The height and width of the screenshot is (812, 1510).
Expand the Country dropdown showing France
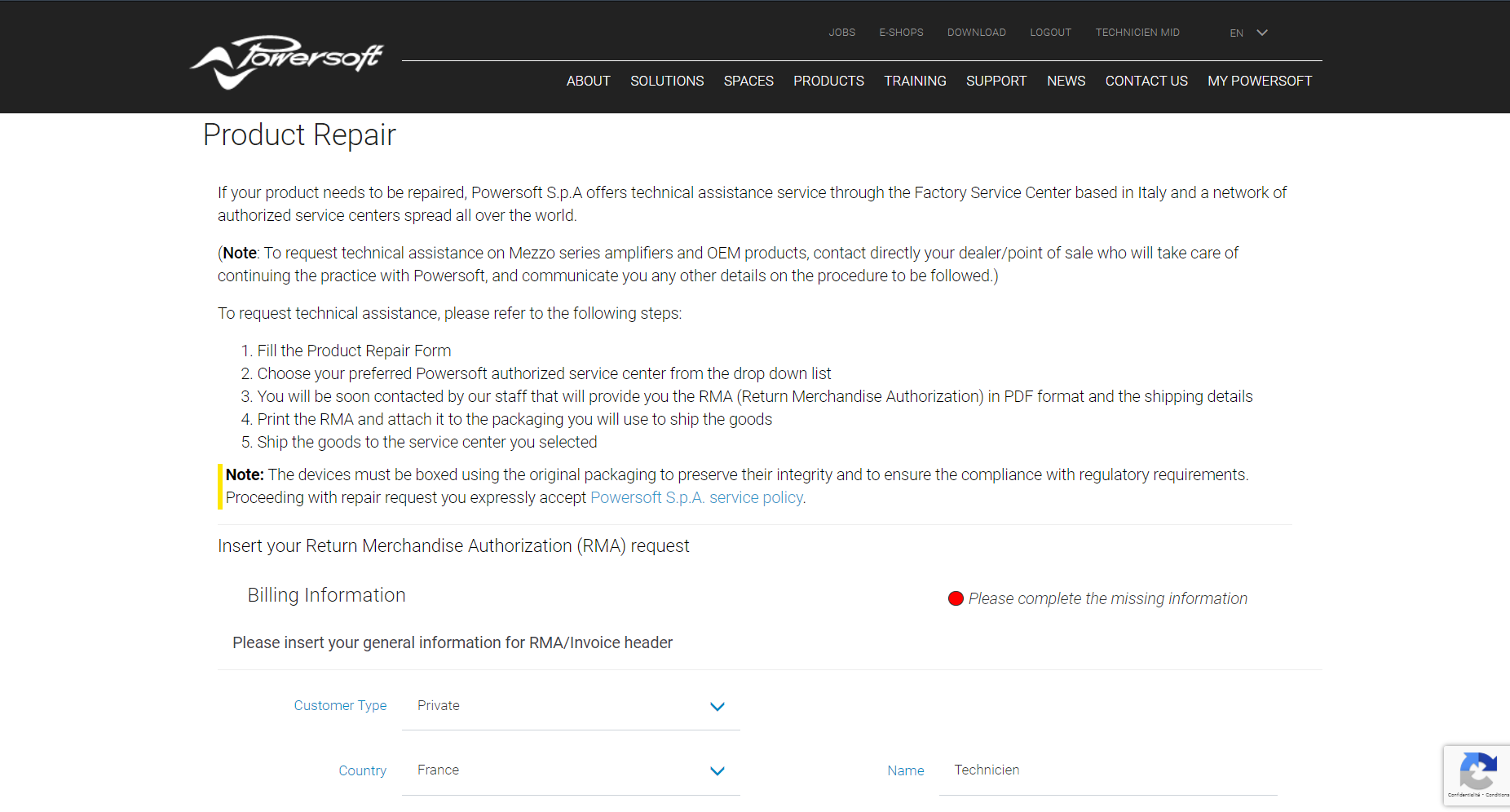571,770
